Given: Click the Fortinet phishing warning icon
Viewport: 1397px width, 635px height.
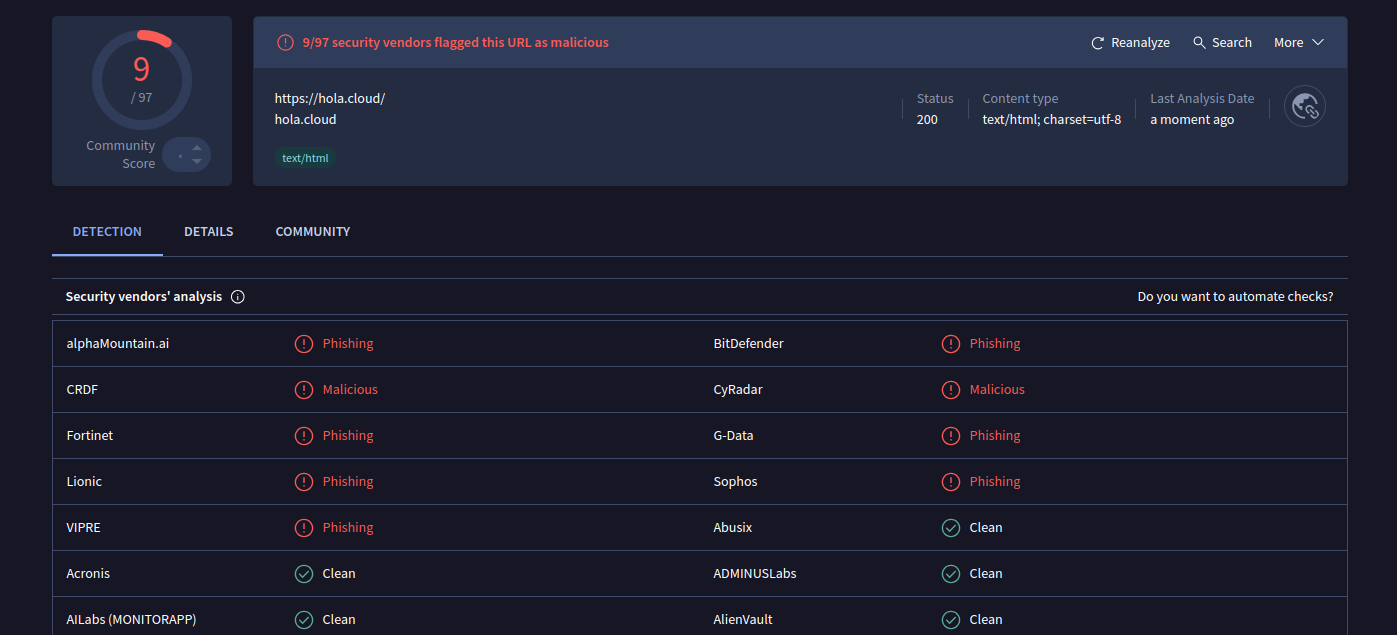Looking at the screenshot, I should coord(304,436).
